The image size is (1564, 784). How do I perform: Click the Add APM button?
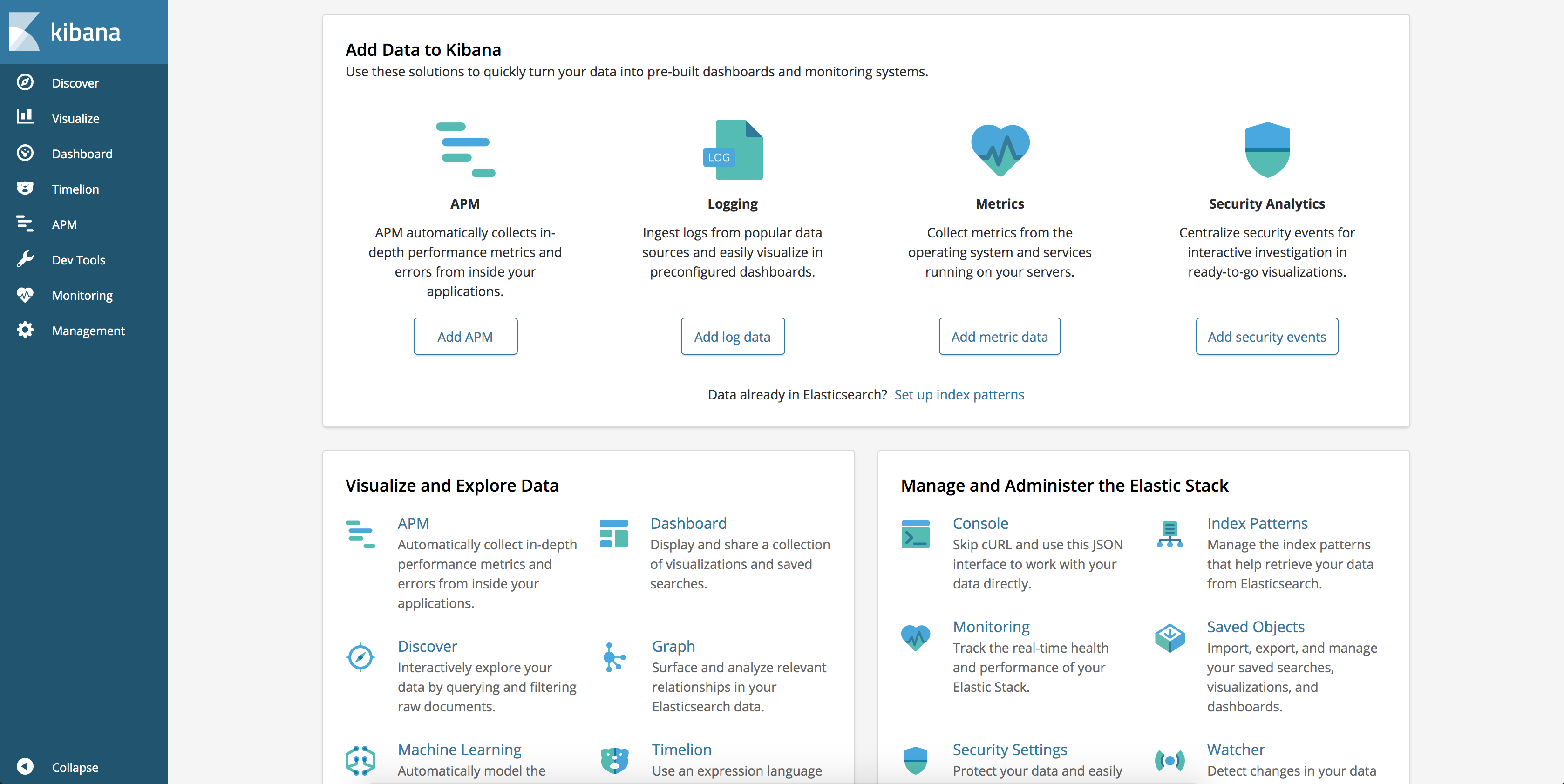coord(465,336)
